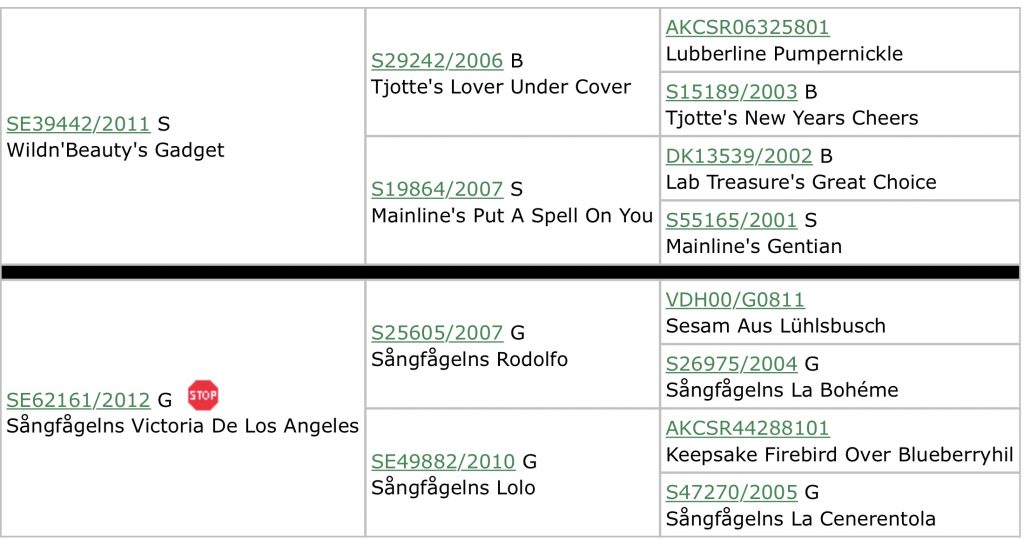The image size is (1024, 539).
Task: Open registration link SE62161/2012
Action: [78, 399]
